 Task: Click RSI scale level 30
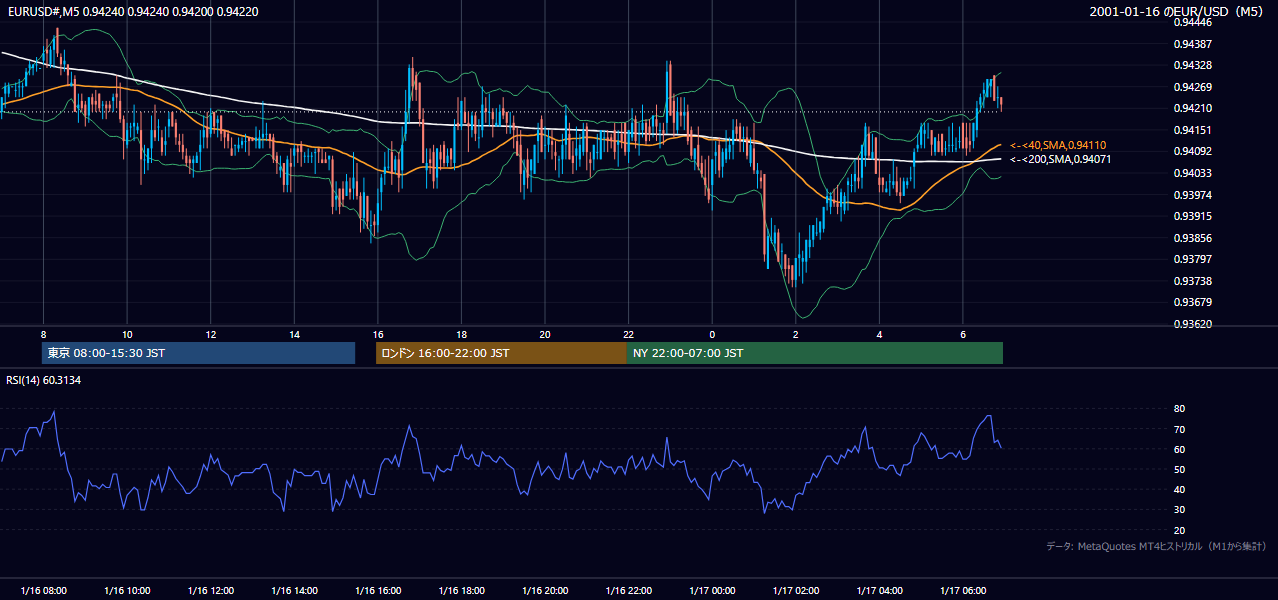pos(1179,509)
